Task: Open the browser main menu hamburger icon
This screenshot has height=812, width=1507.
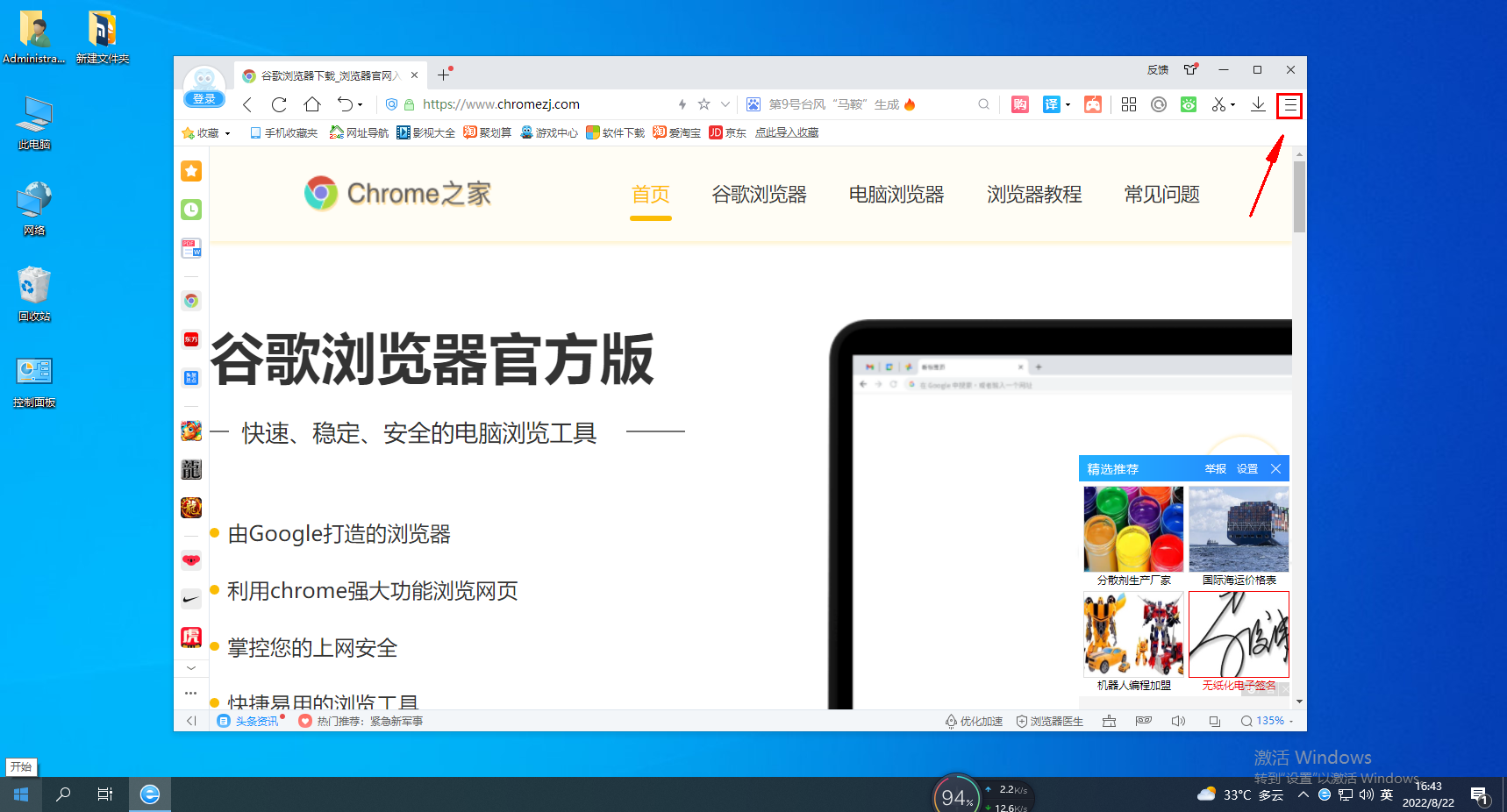Action: [1289, 105]
